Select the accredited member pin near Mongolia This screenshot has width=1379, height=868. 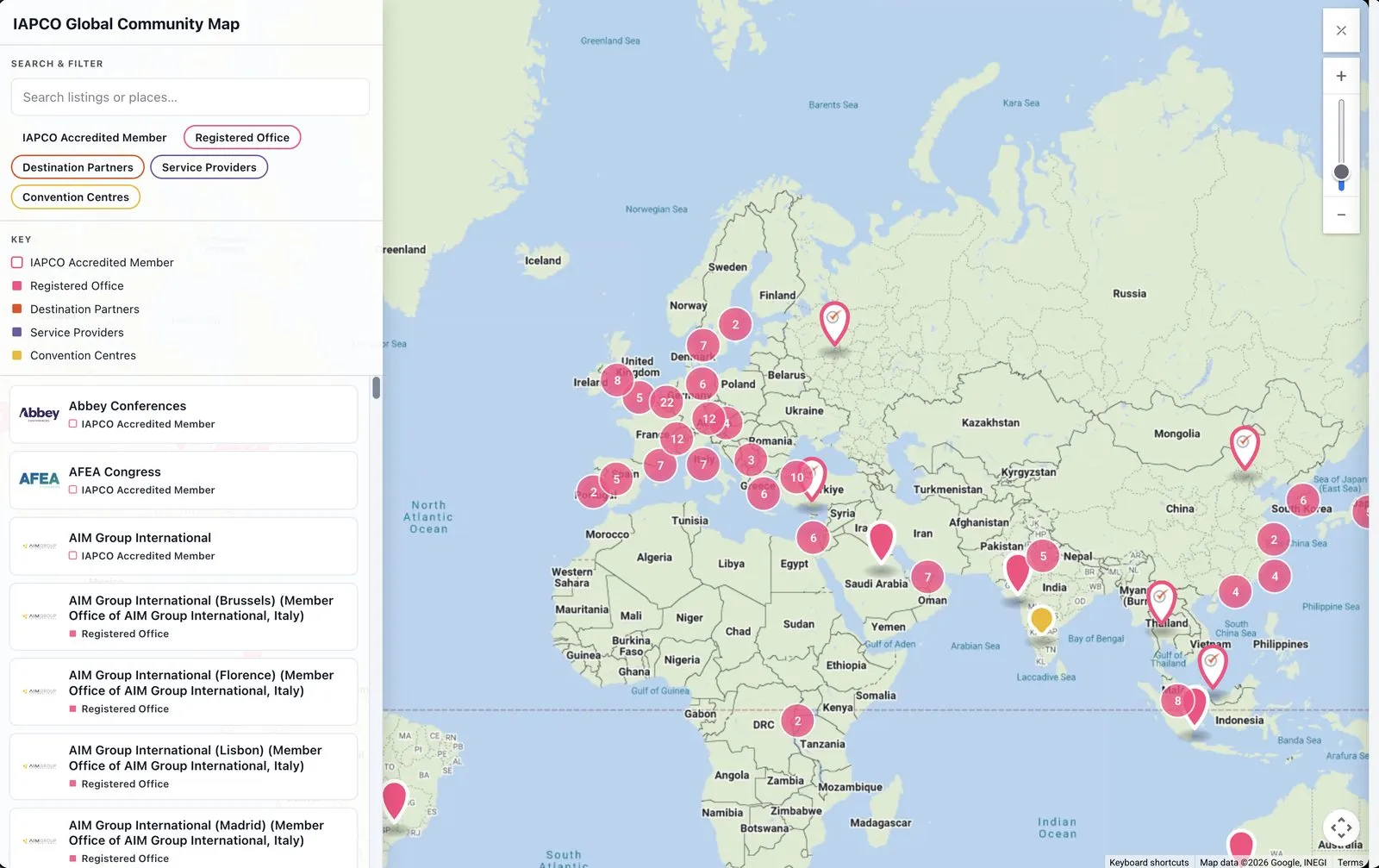click(x=1244, y=446)
